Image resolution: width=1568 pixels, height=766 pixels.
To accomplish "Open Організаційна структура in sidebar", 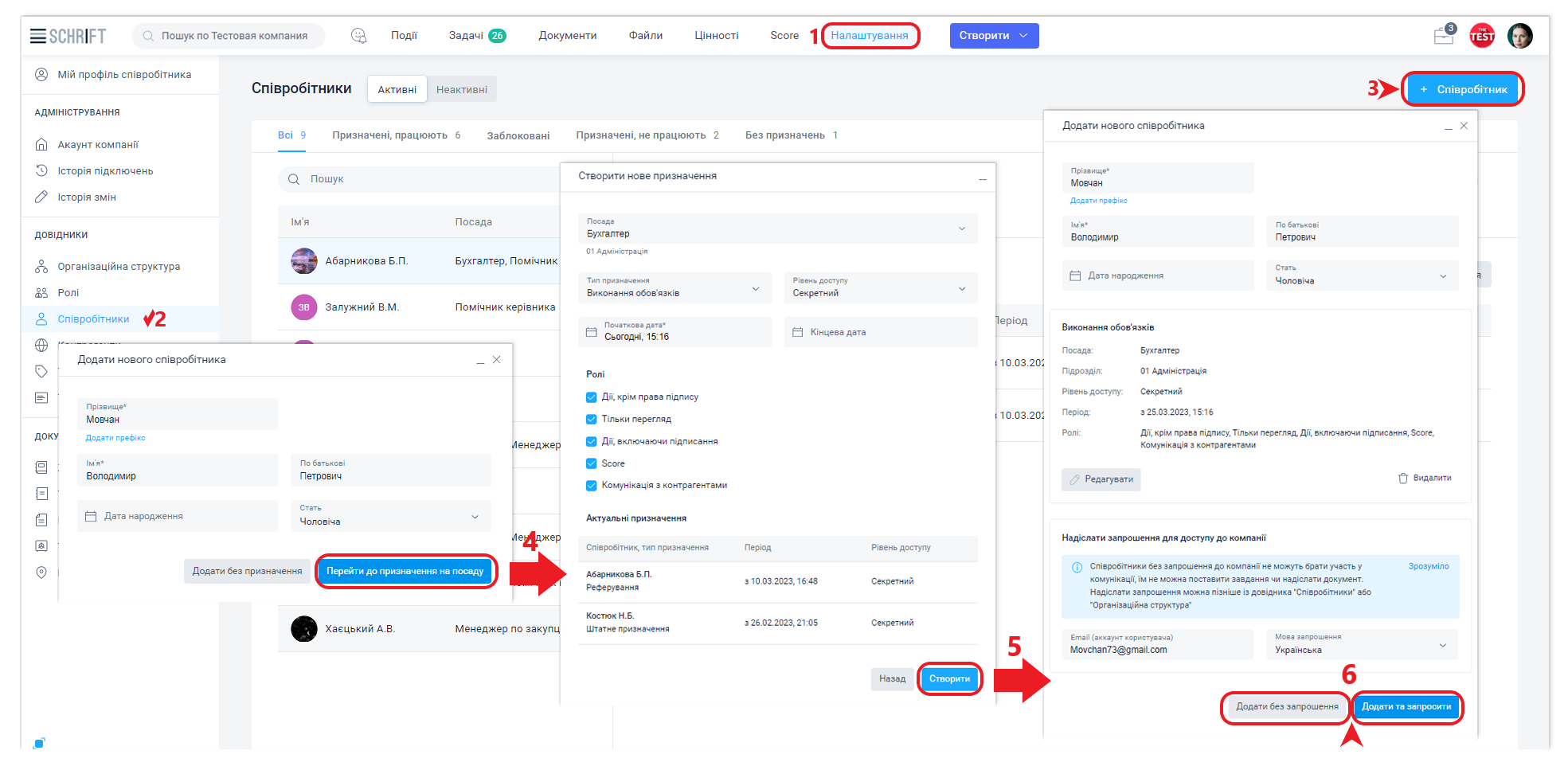I will click(x=118, y=267).
